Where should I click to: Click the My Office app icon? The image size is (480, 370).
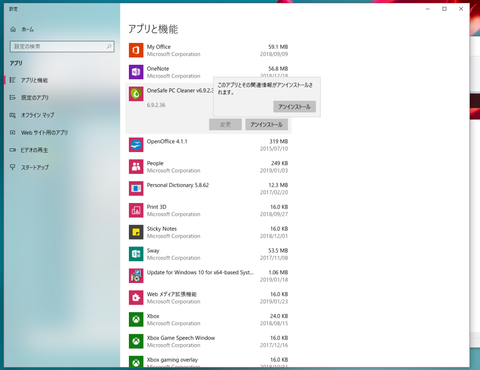pyautogui.click(x=136, y=50)
